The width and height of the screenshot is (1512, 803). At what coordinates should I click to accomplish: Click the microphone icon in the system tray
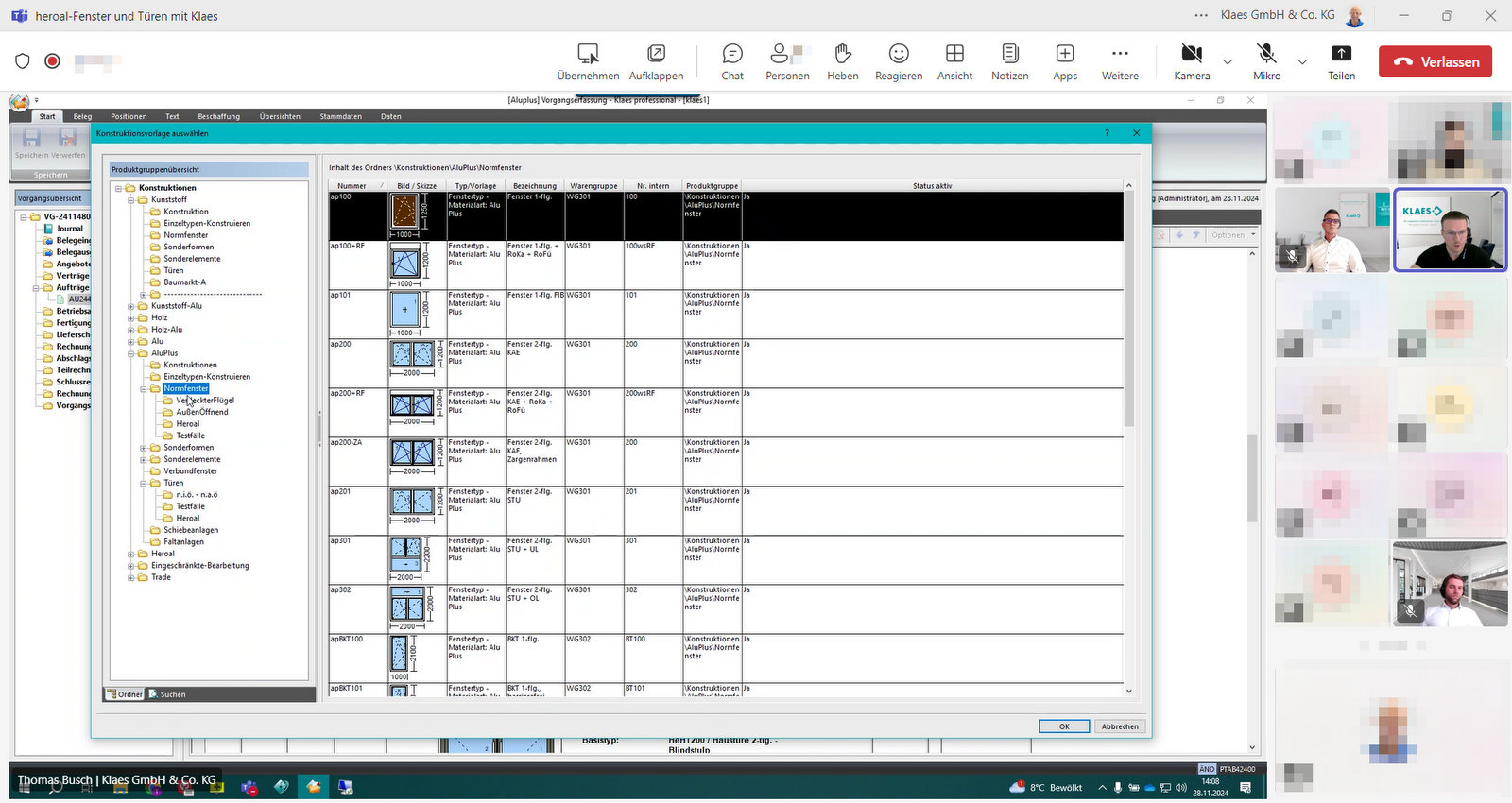coord(1118,787)
